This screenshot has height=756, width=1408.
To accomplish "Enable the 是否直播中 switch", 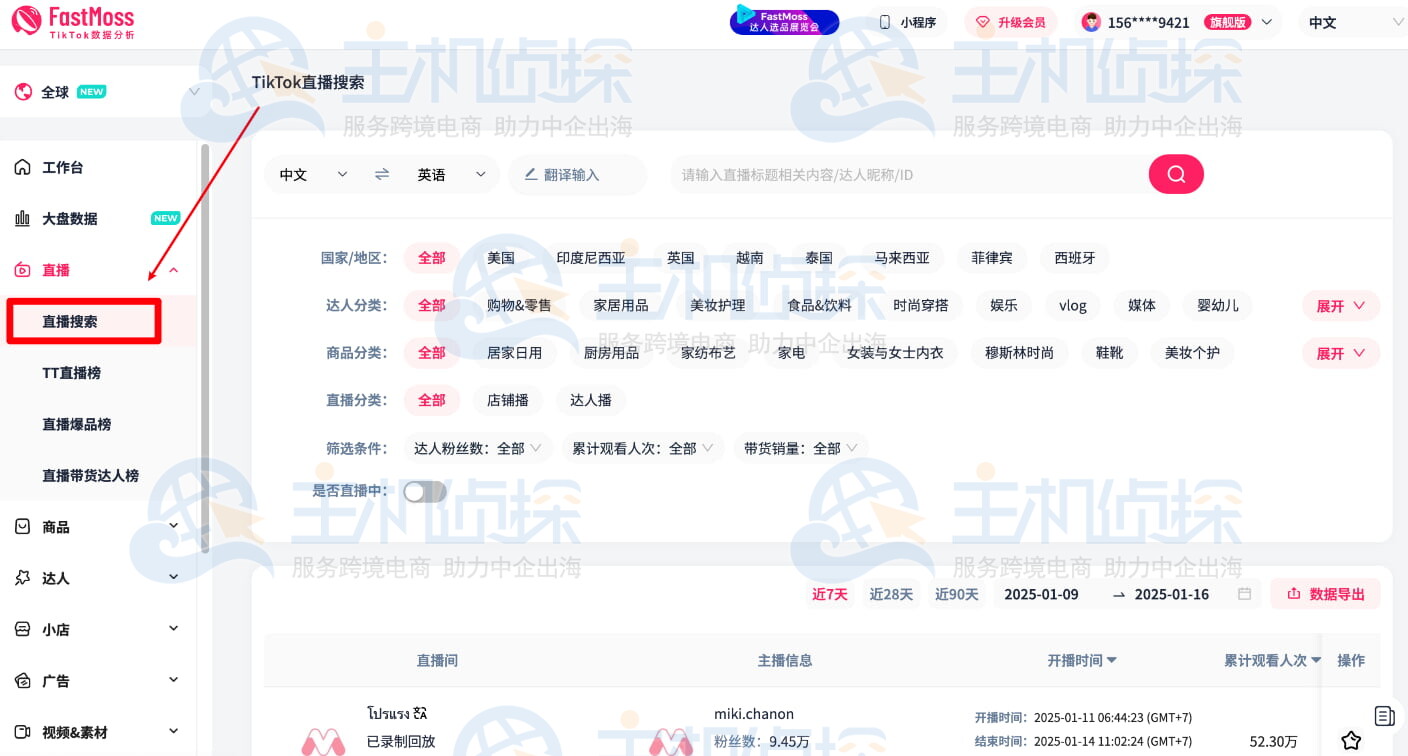I will point(423,491).
